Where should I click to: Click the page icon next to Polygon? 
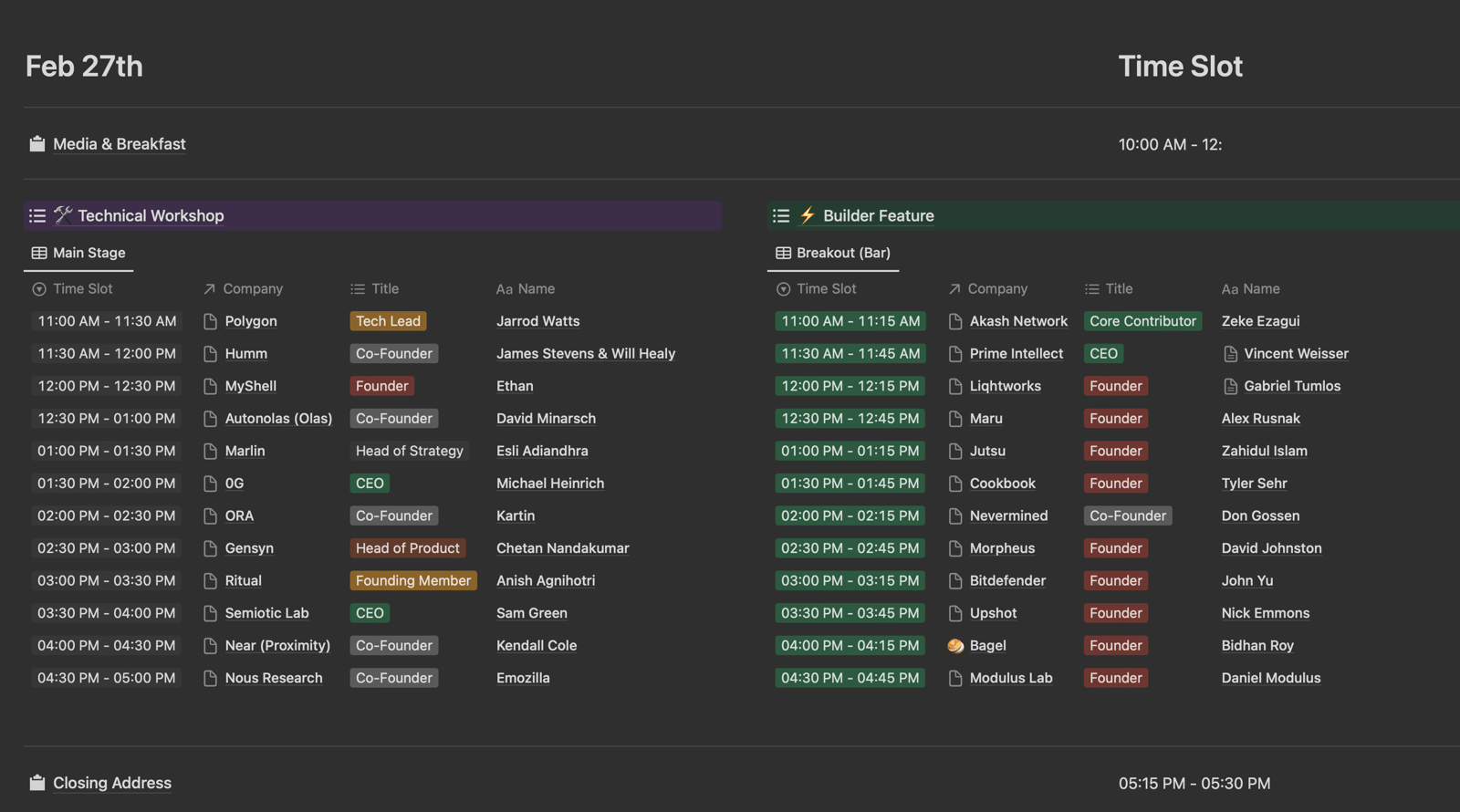(210, 321)
